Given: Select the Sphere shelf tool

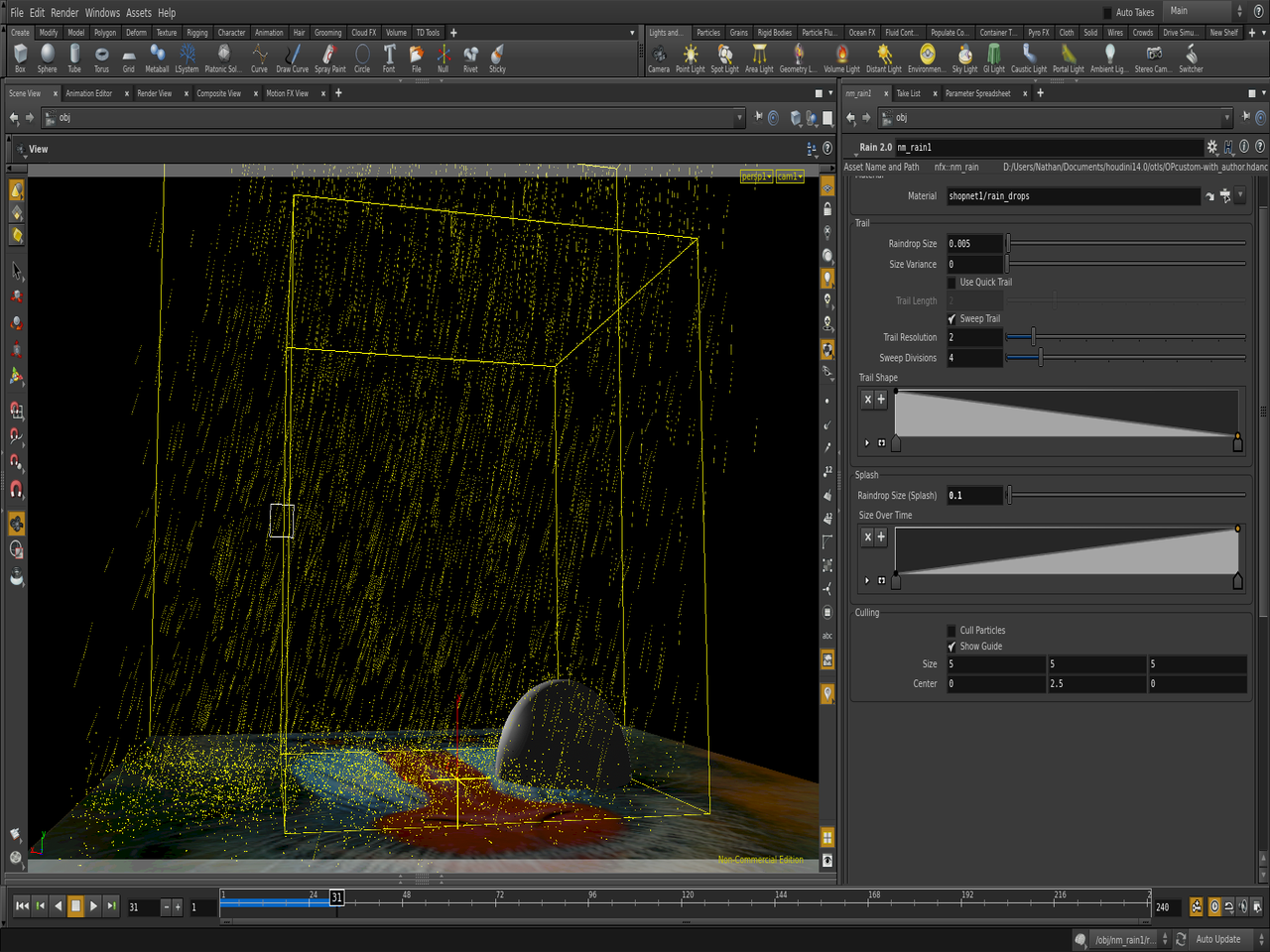Looking at the screenshot, I should click(x=47, y=56).
